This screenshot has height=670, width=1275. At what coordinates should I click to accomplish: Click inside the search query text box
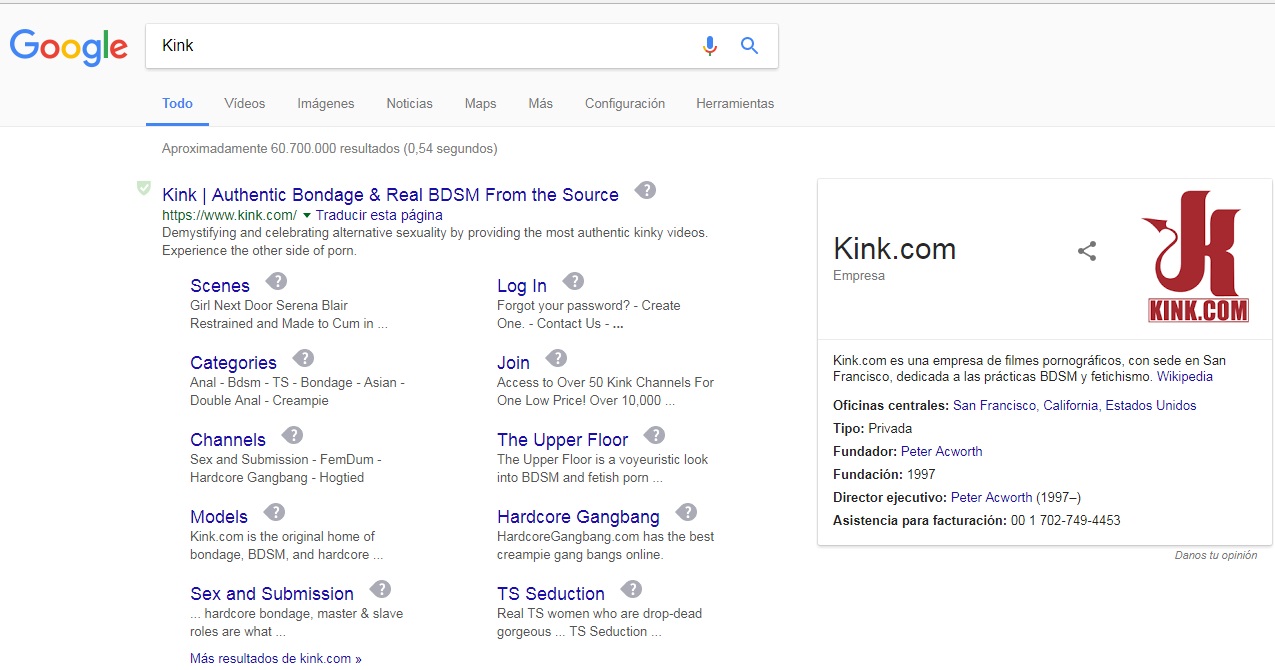click(x=420, y=46)
